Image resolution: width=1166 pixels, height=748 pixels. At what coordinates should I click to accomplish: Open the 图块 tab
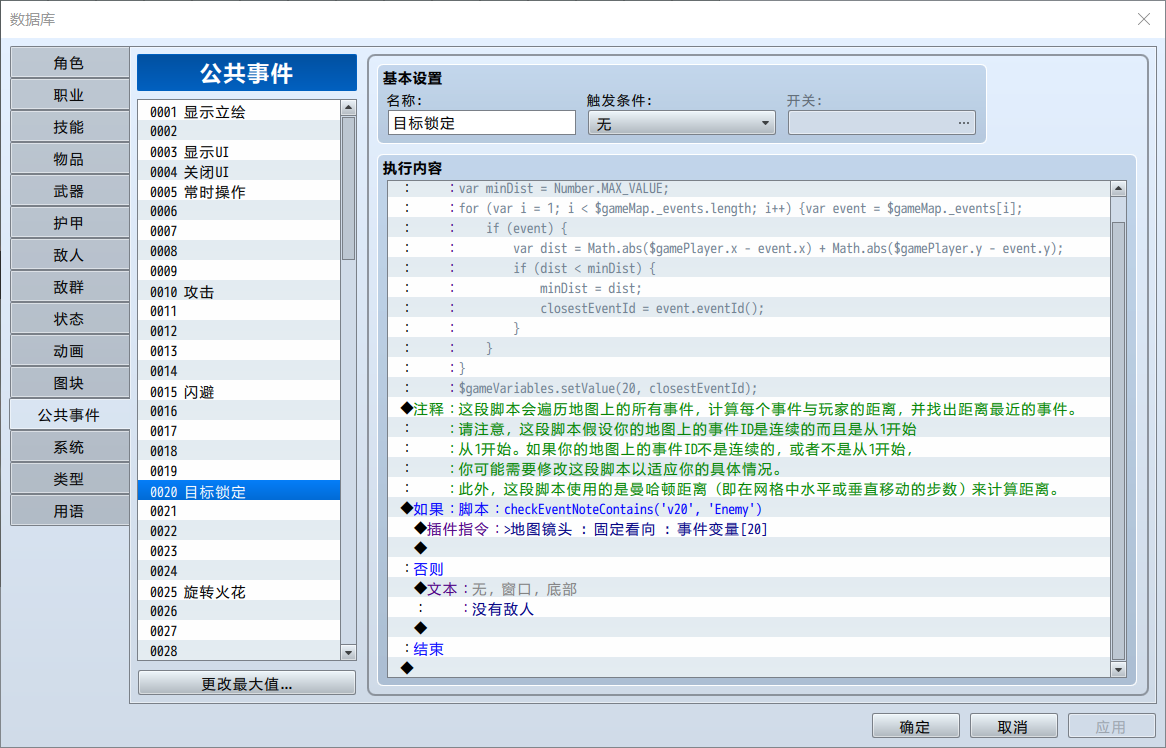point(69,383)
